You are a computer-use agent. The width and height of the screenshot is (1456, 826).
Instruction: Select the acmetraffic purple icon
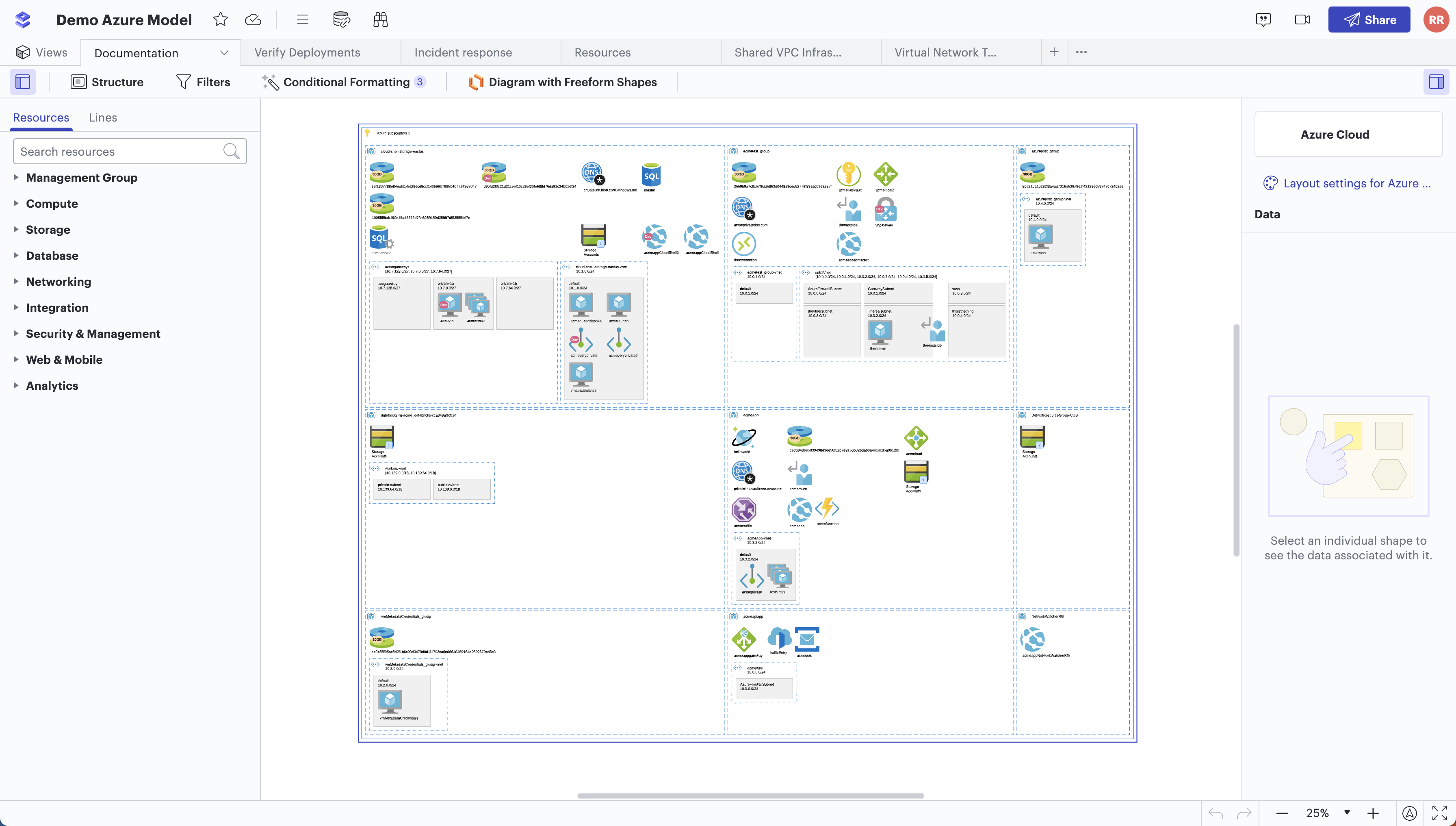(x=744, y=510)
